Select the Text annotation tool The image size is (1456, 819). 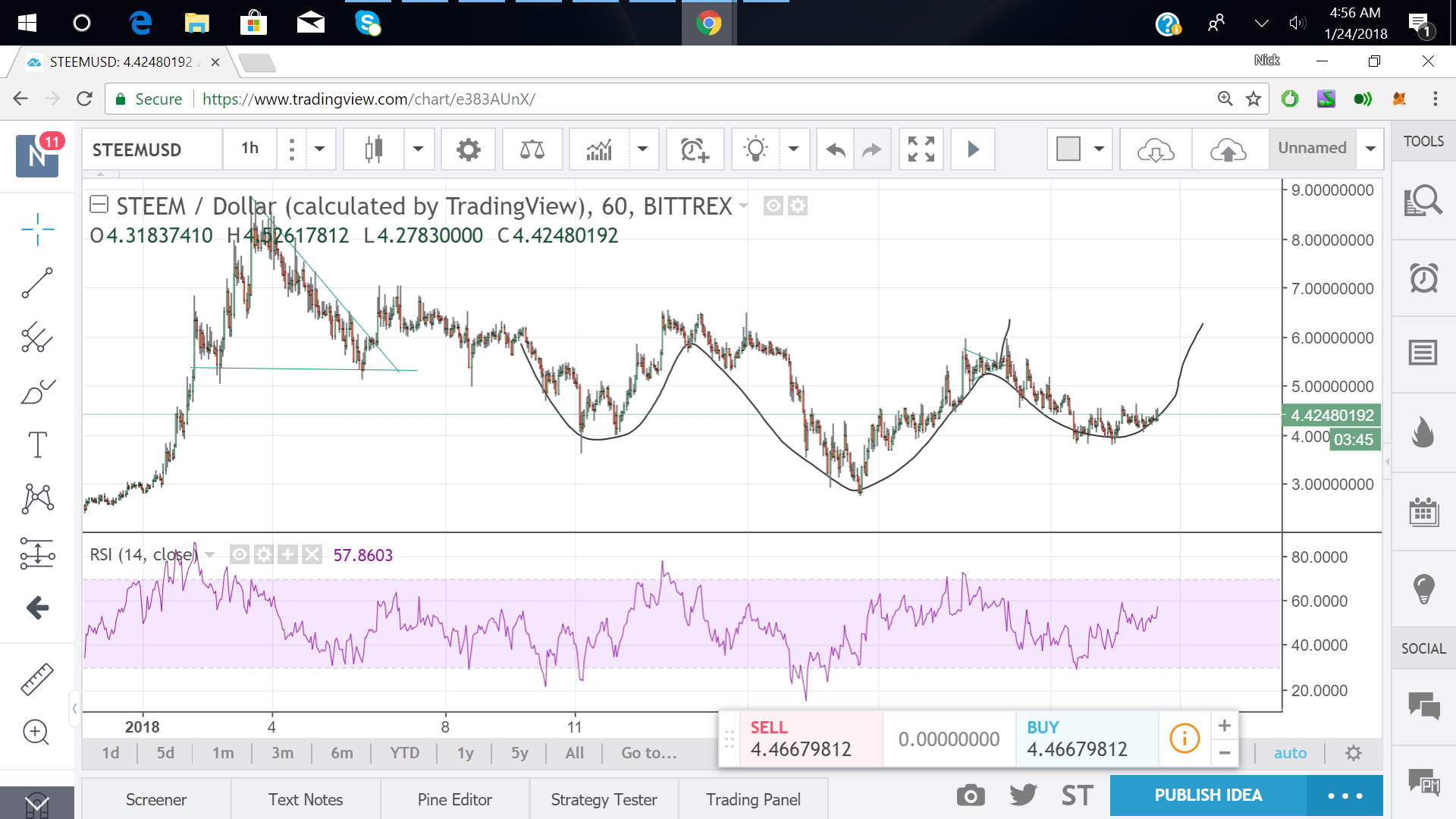[x=37, y=444]
